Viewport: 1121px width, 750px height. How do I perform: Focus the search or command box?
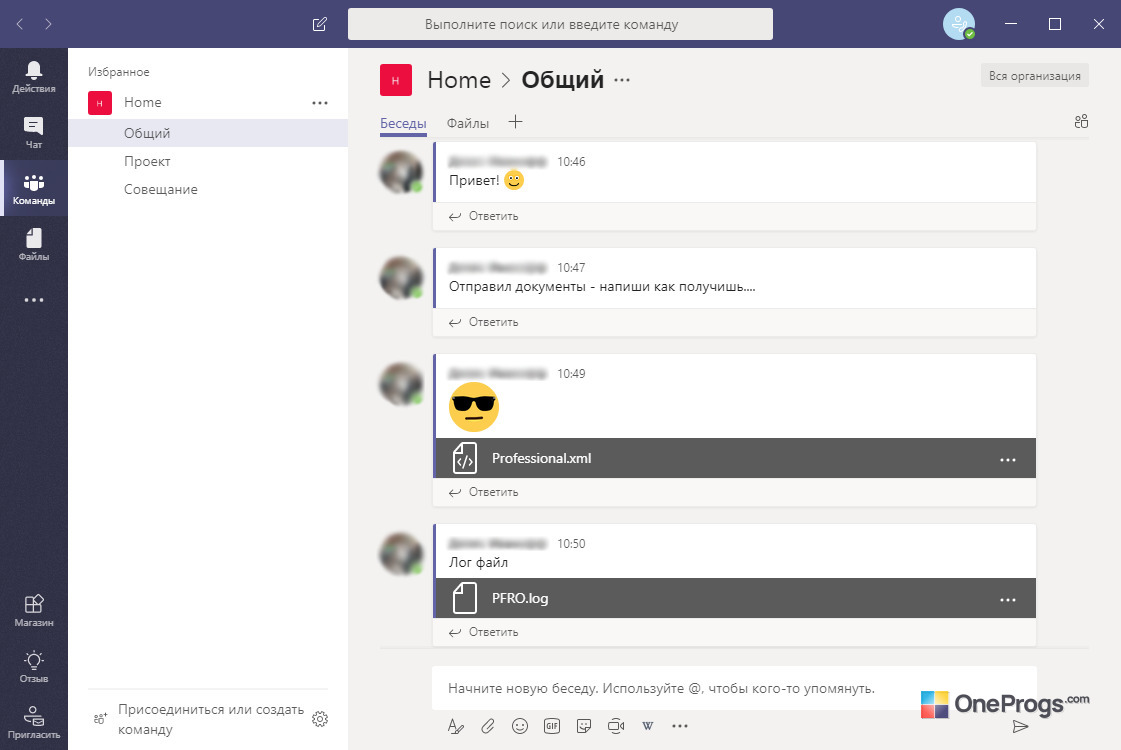point(560,24)
